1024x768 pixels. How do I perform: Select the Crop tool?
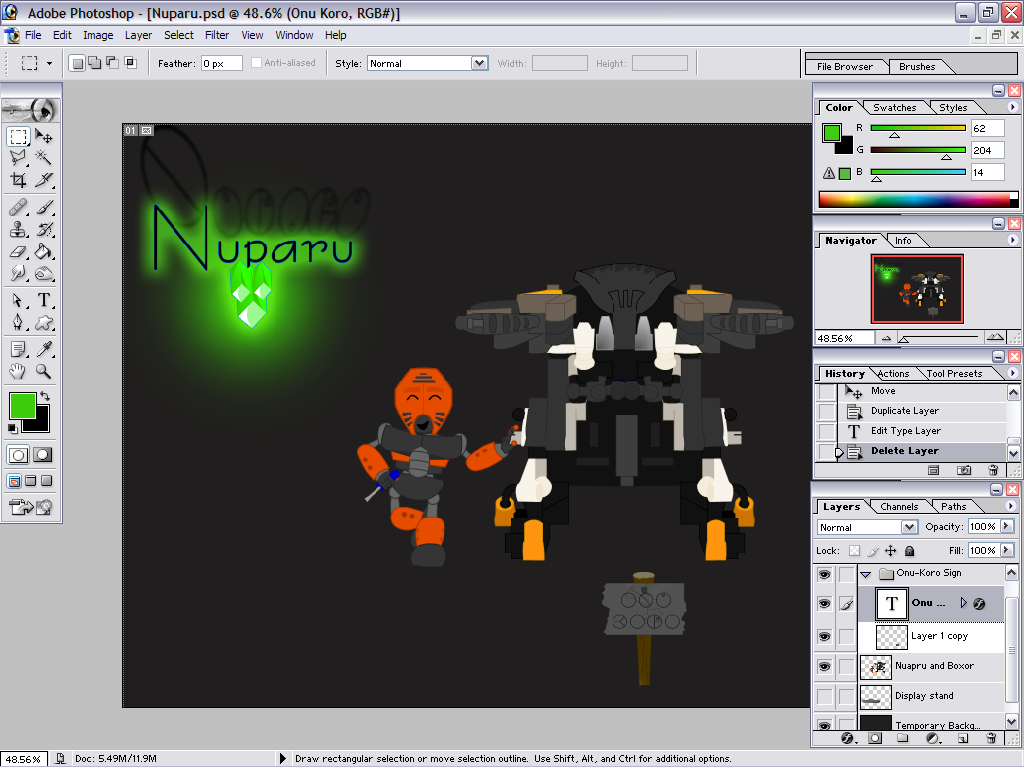tap(18, 177)
